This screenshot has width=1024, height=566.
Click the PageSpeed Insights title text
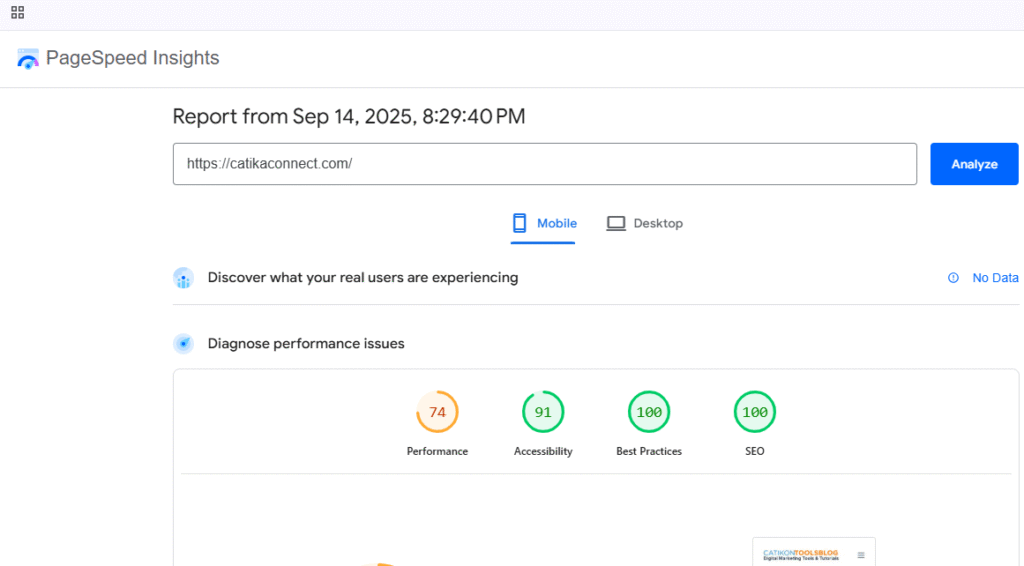[132, 58]
